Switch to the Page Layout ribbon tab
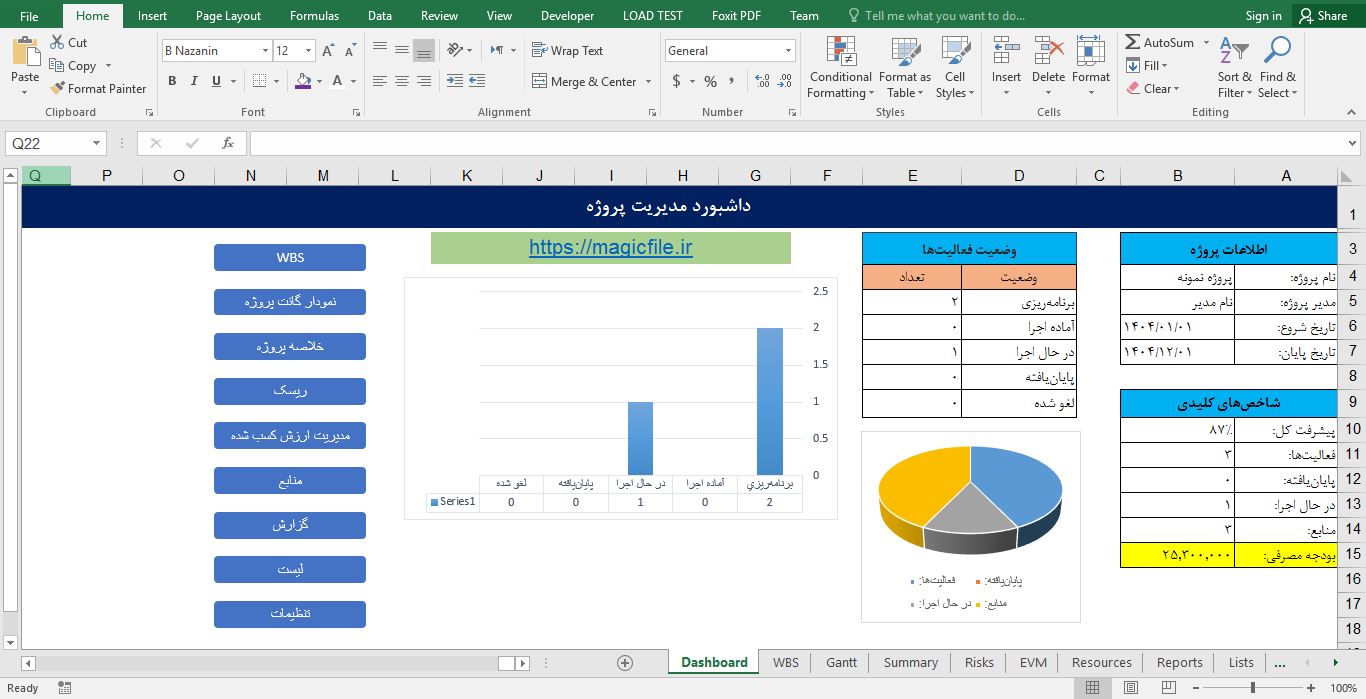Screen dimensions: 1366x699 click(x=228, y=16)
